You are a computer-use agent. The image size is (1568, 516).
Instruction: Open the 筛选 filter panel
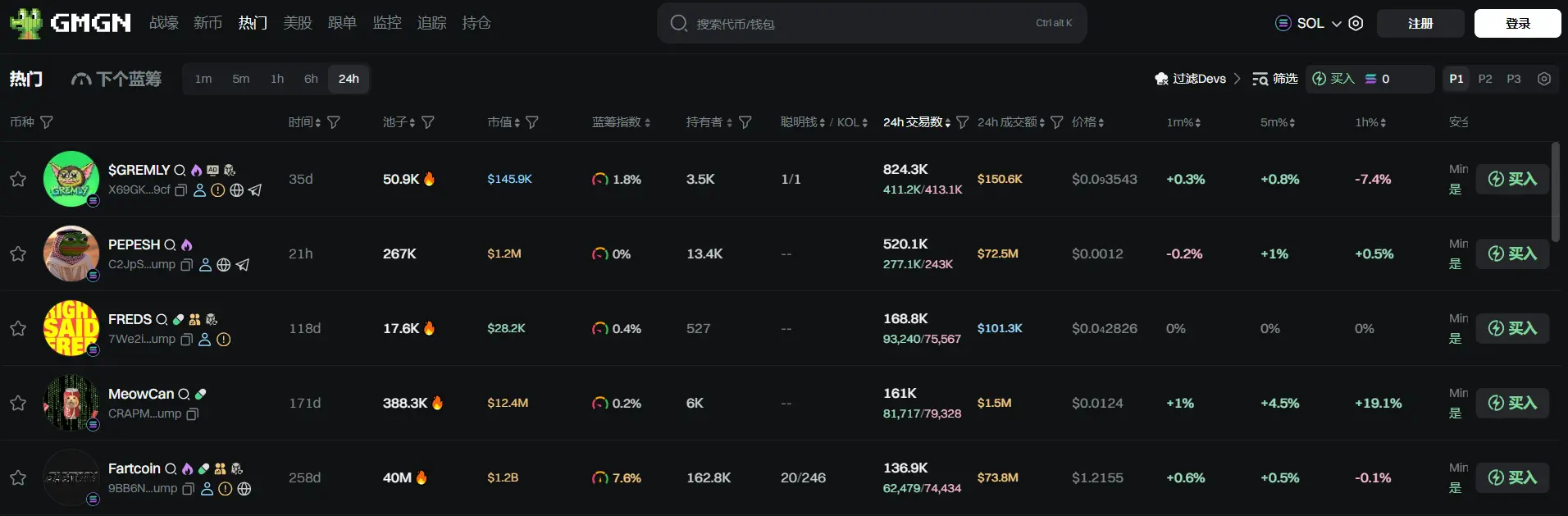pos(1275,79)
